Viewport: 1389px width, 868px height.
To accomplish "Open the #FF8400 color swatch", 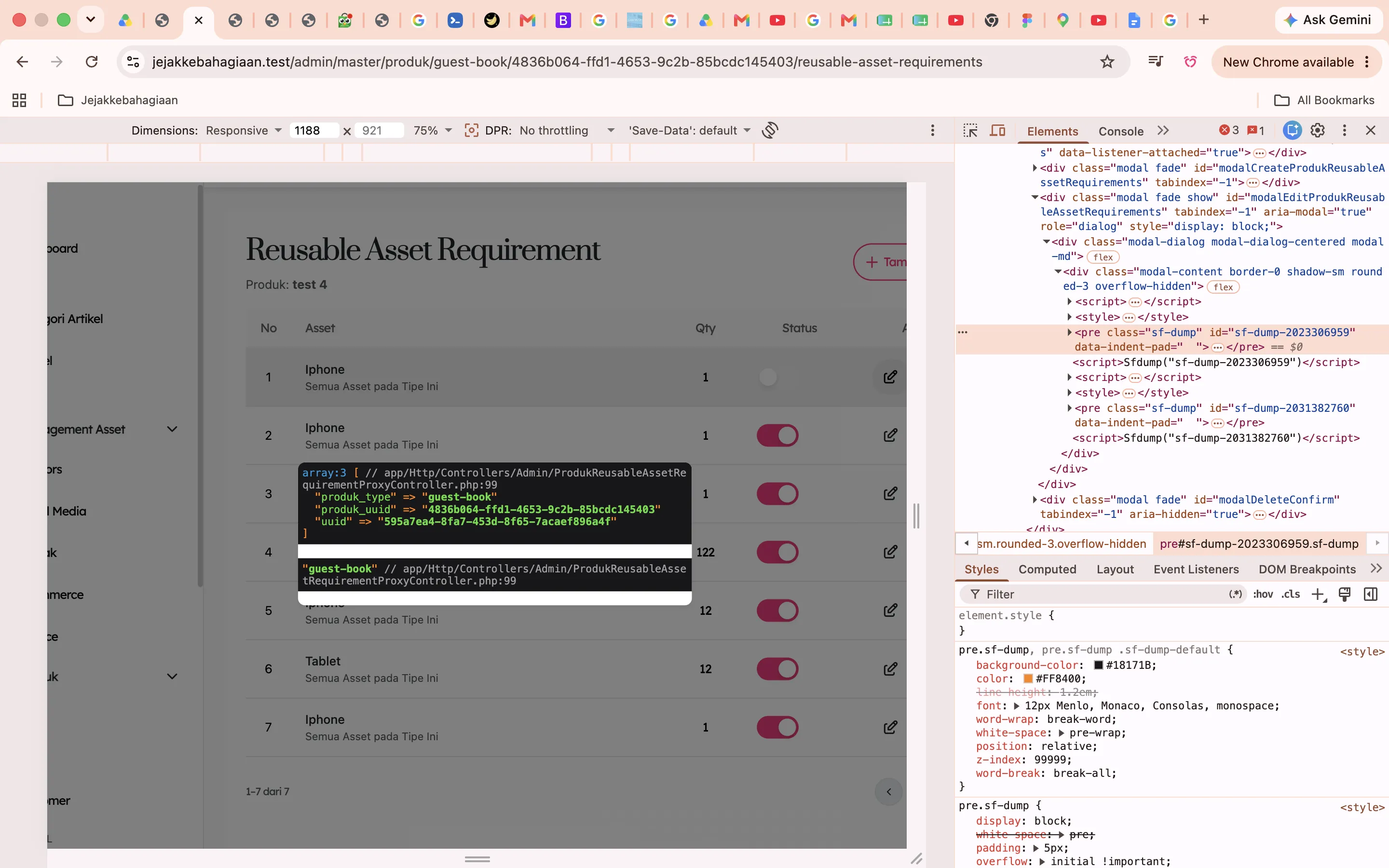I will tap(1028, 678).
